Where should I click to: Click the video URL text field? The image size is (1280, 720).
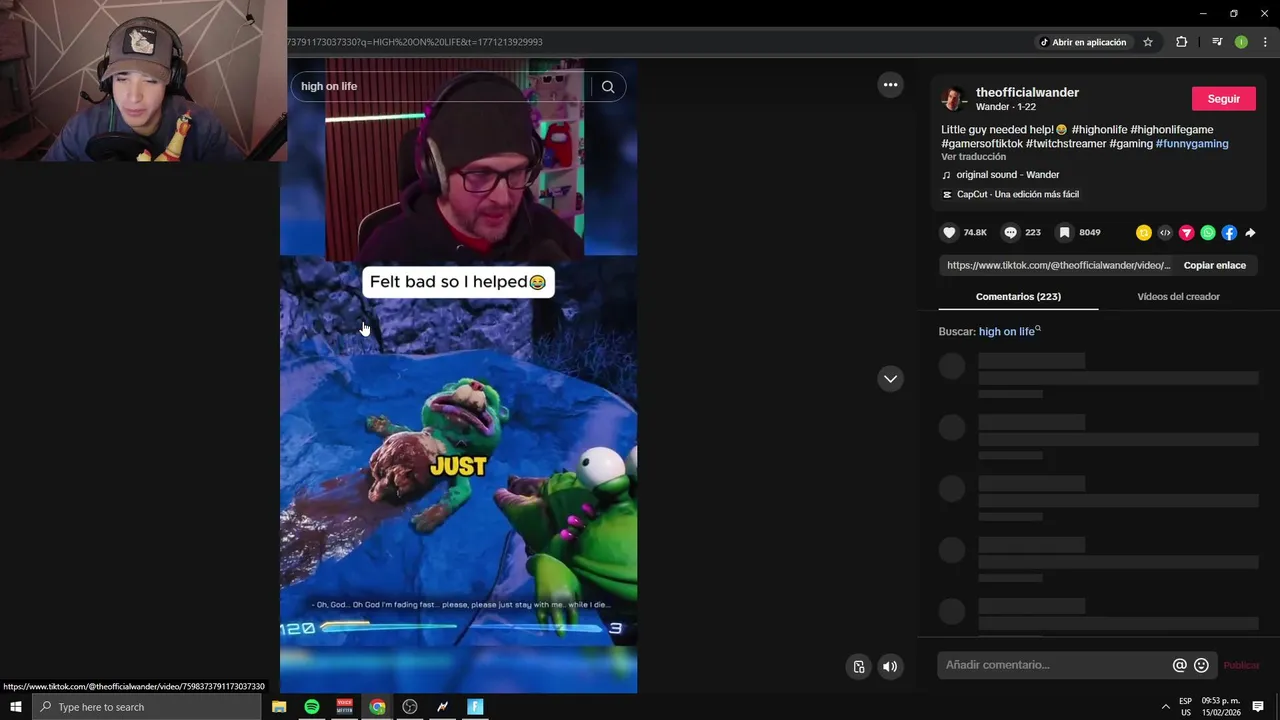click(x=1058, y=265)
